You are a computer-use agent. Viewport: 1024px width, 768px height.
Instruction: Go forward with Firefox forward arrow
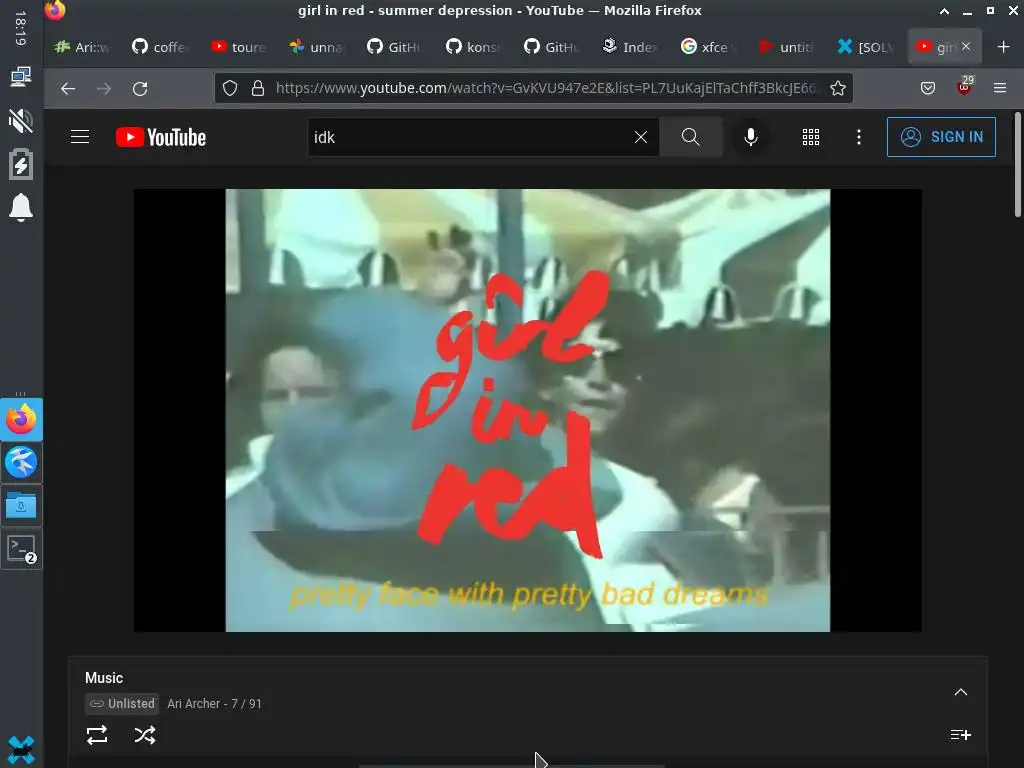pos(104,88)
